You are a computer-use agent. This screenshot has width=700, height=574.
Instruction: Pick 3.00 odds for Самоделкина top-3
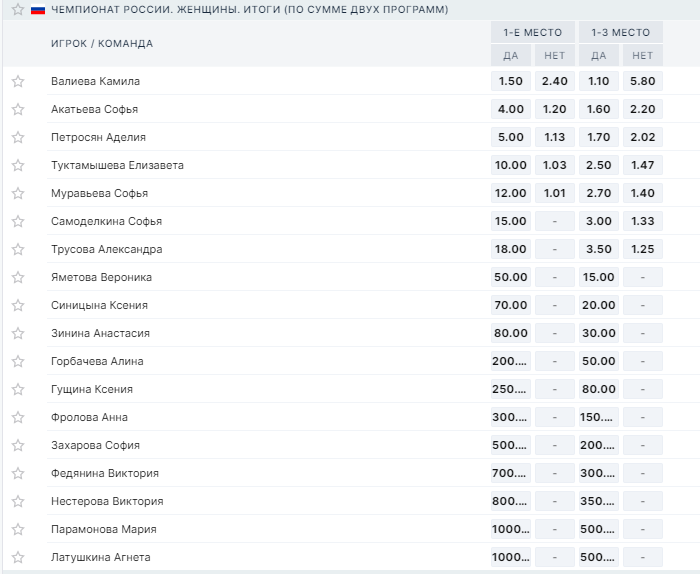click(599, 221)
